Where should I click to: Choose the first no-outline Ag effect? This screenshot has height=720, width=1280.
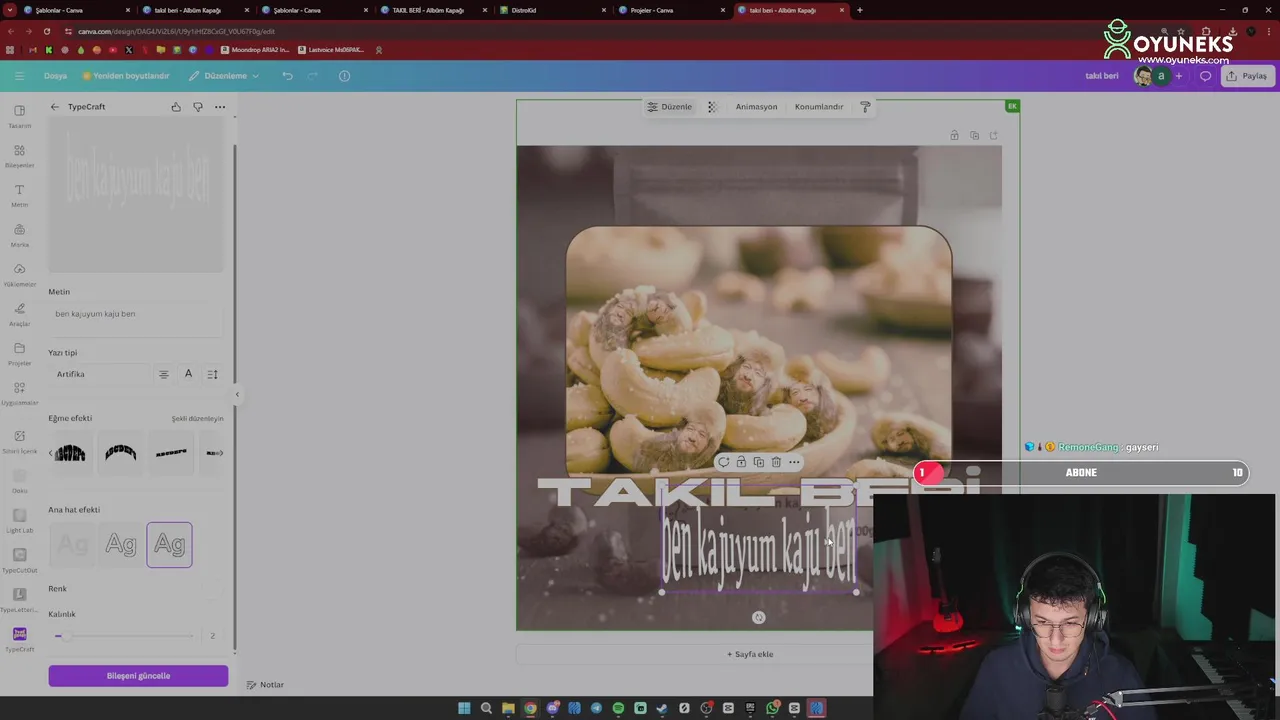[x=72, y=545]
